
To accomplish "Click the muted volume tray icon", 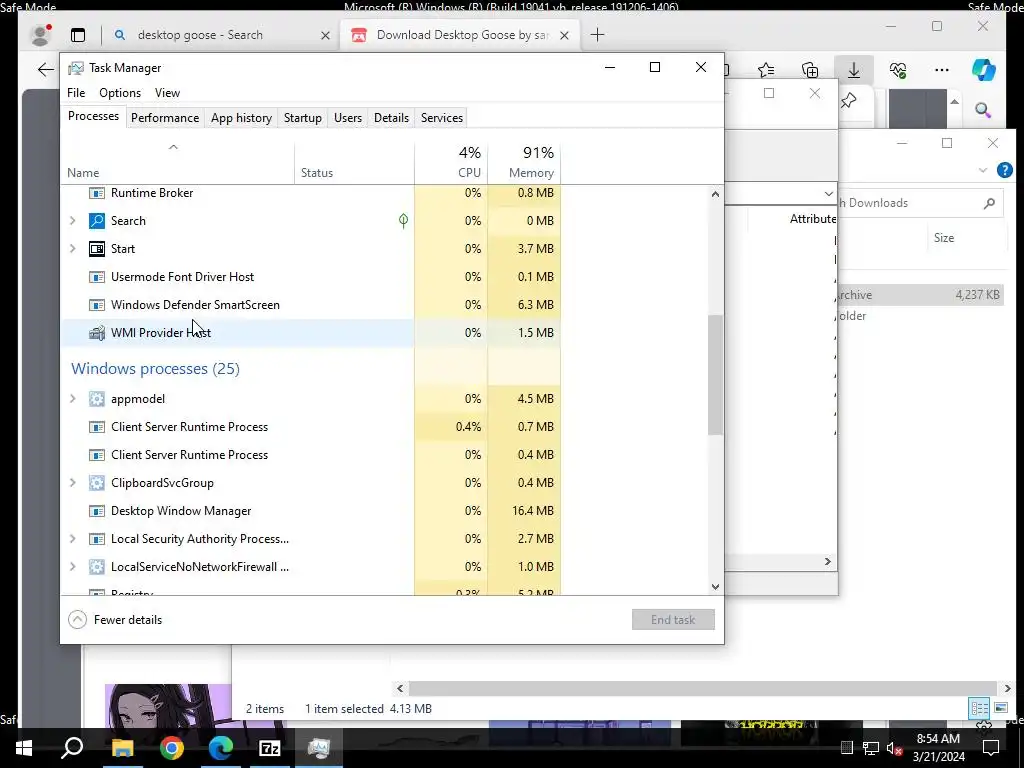I will [894, 748].
